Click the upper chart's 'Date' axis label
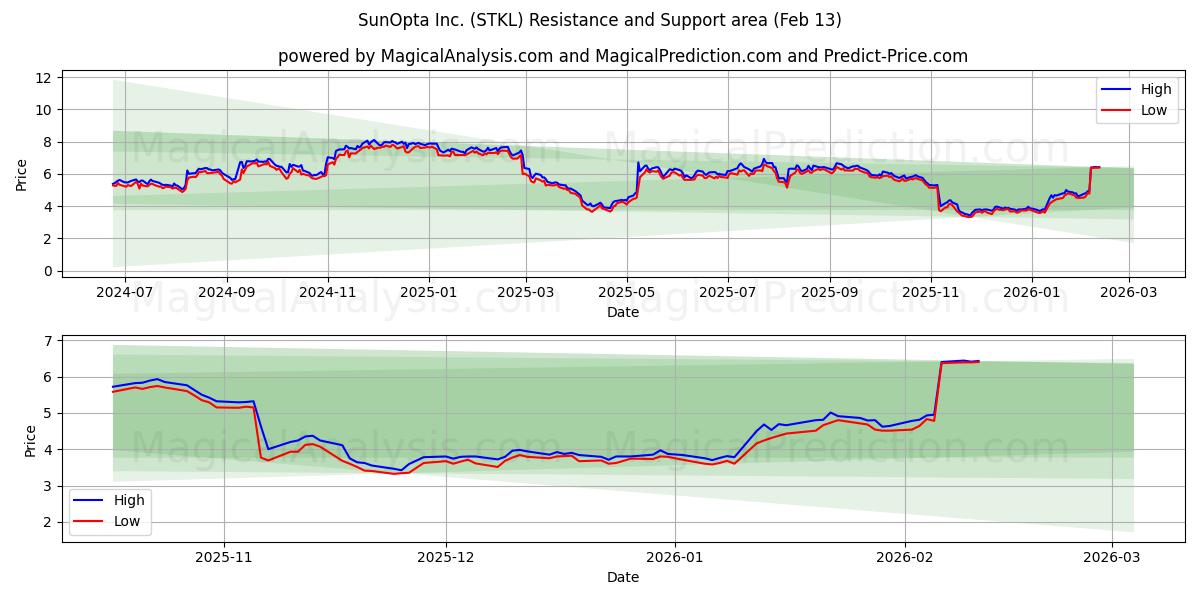This screenshot has width=1200, height=600. [x=623, y=312]
